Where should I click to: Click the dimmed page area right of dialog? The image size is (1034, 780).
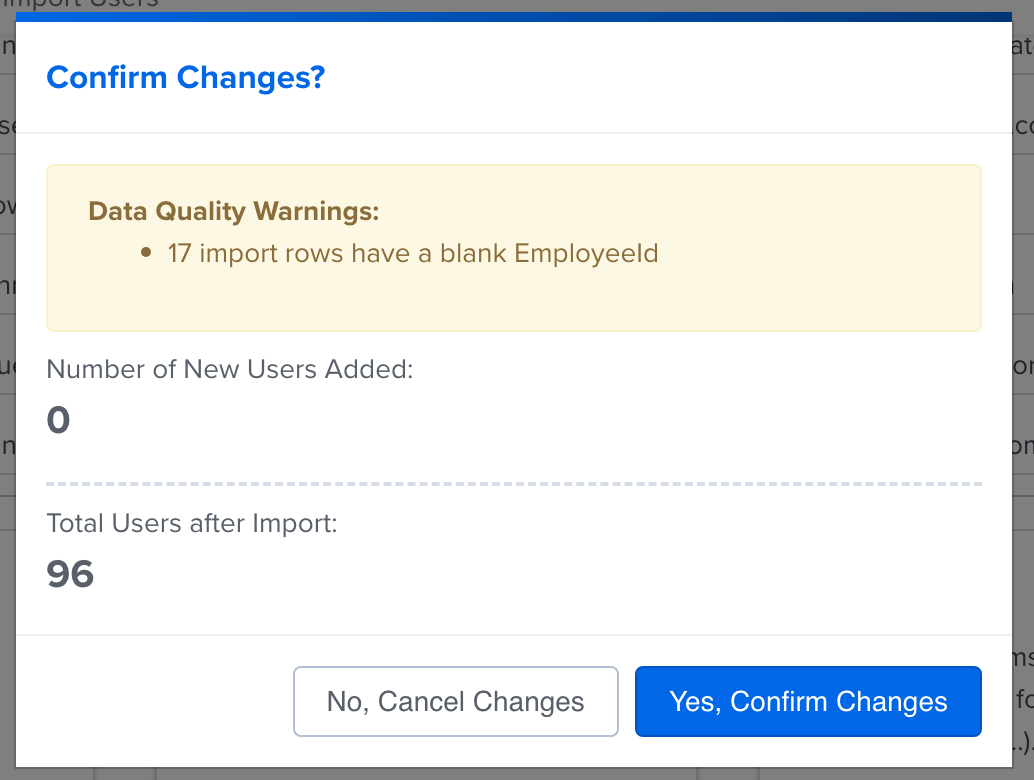(1026, 400)
